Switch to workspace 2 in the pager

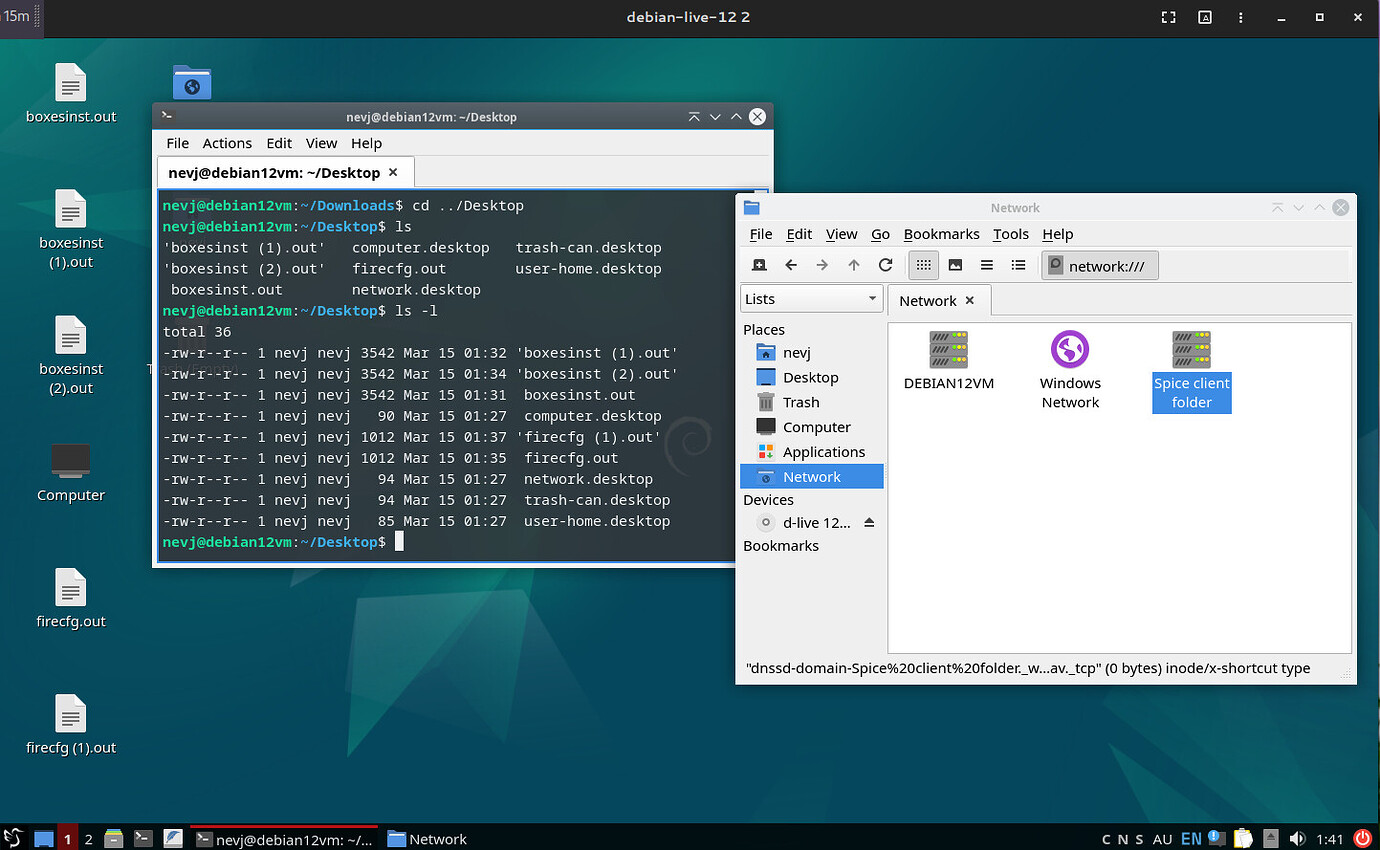88,838
